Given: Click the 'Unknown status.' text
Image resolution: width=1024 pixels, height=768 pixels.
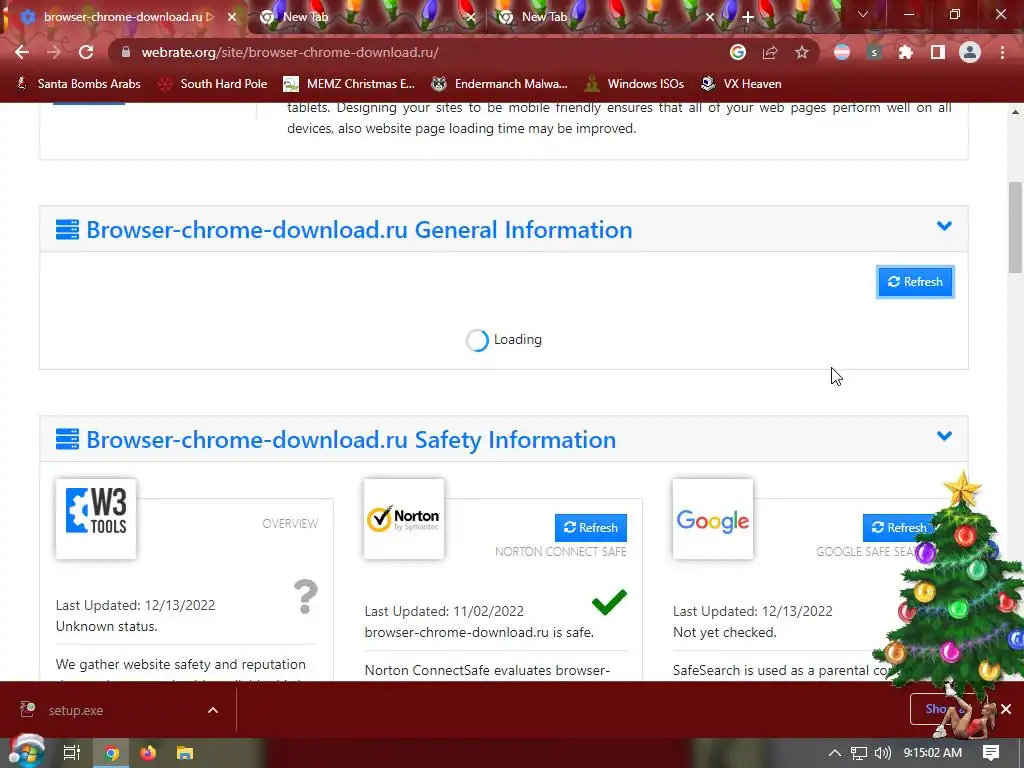Looking at the screenshot, I should tap(106, 626).
